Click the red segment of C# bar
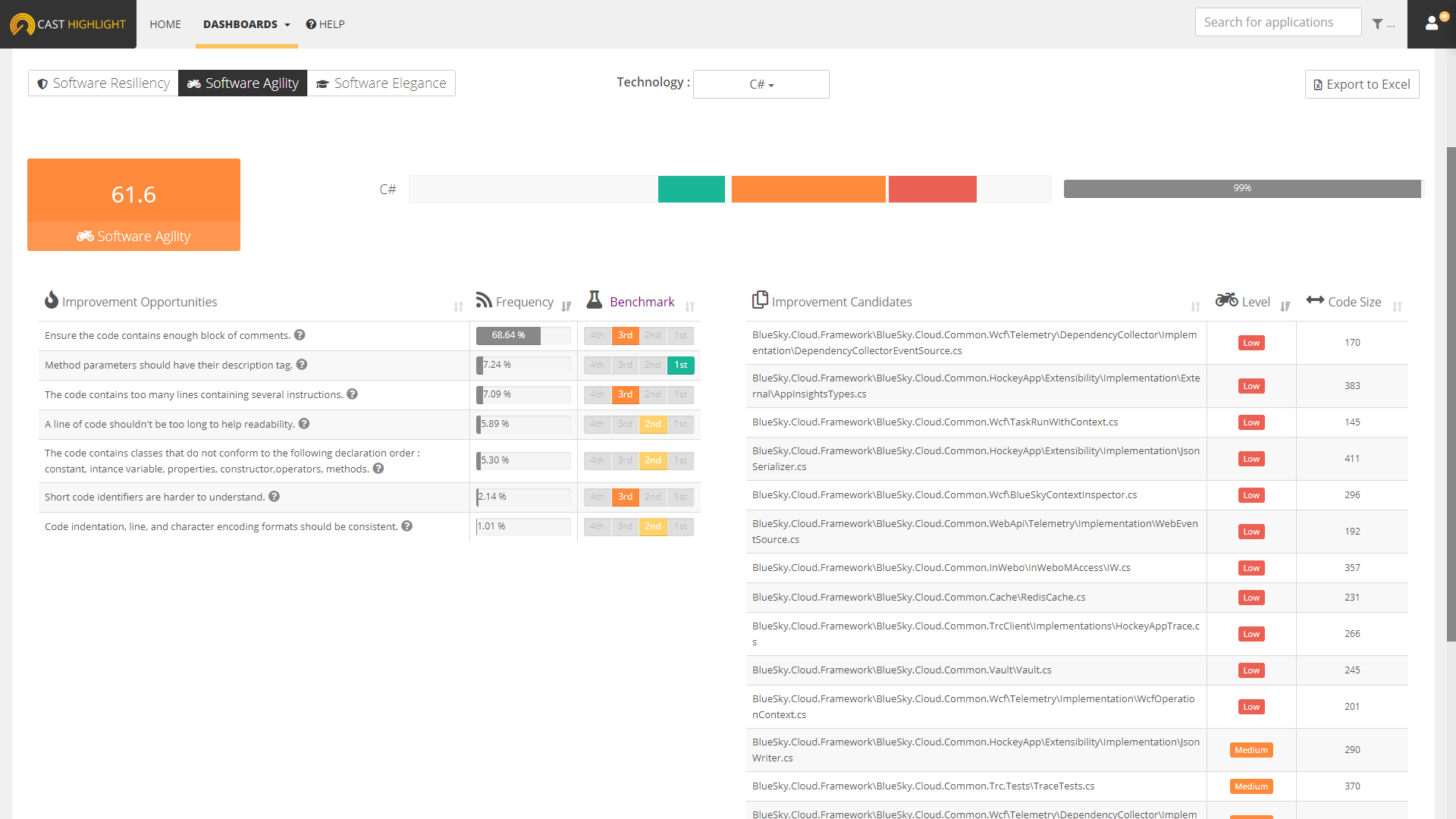This screenshot has height=819, width=1456. point(933,190)
